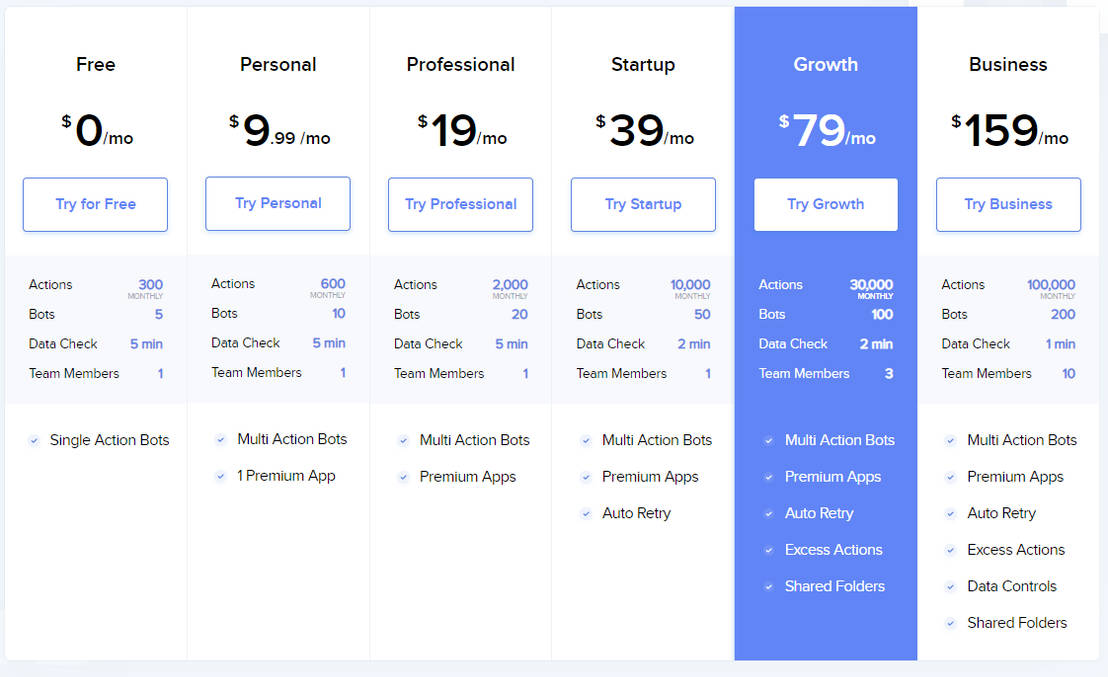Click Data Controls feature text
The height and width of the screenshot is (677, 1108).
point(1011,586)
